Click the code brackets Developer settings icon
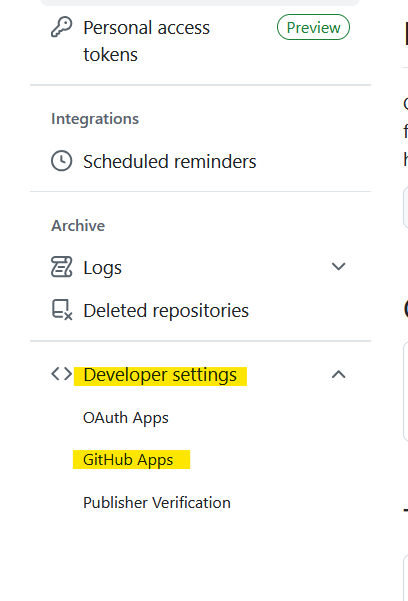Viewport: 408px width, 601px height. (61, 374)
